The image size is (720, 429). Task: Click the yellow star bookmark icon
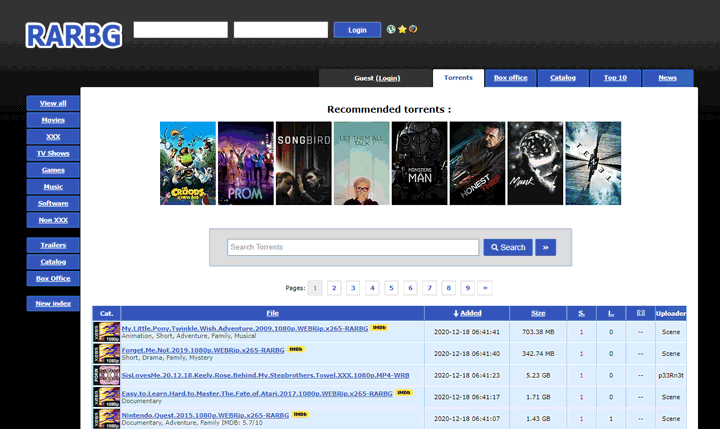click(402, 29)
